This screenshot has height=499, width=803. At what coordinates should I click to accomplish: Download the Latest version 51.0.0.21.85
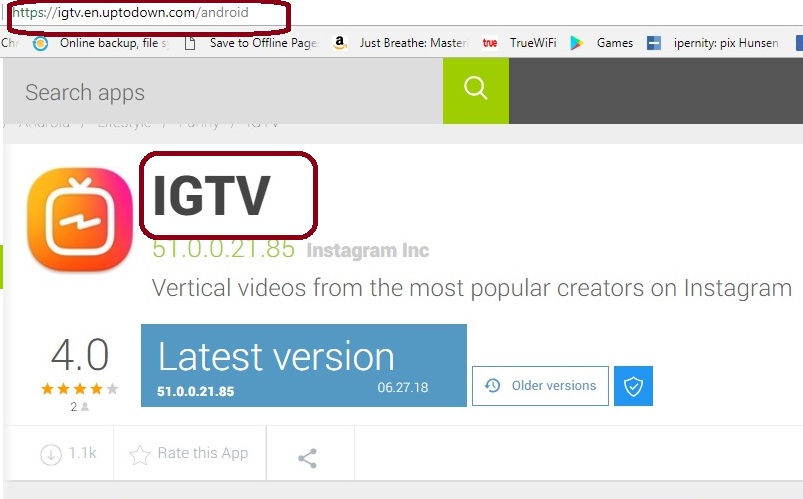pyautogui.click(x=304, y=365)
